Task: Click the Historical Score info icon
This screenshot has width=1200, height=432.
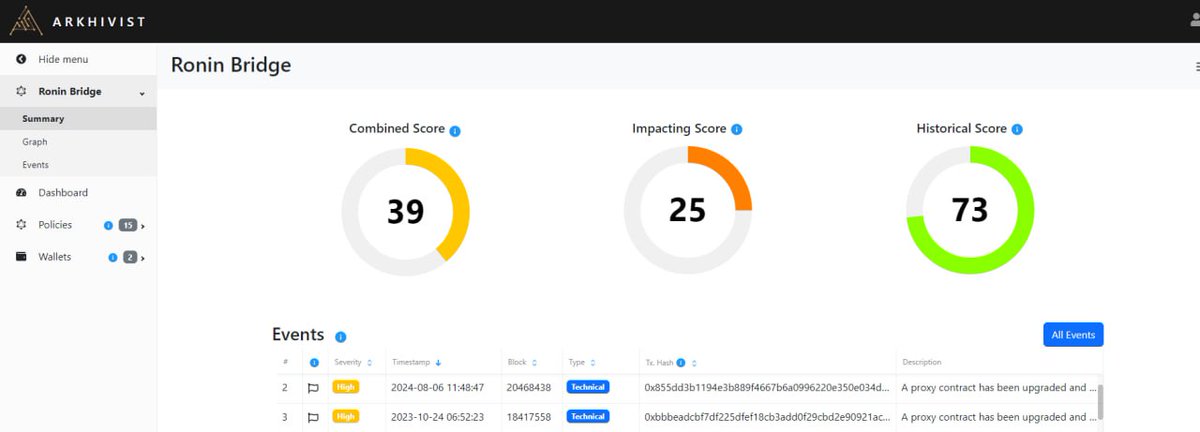Action: pos(1017,130)
